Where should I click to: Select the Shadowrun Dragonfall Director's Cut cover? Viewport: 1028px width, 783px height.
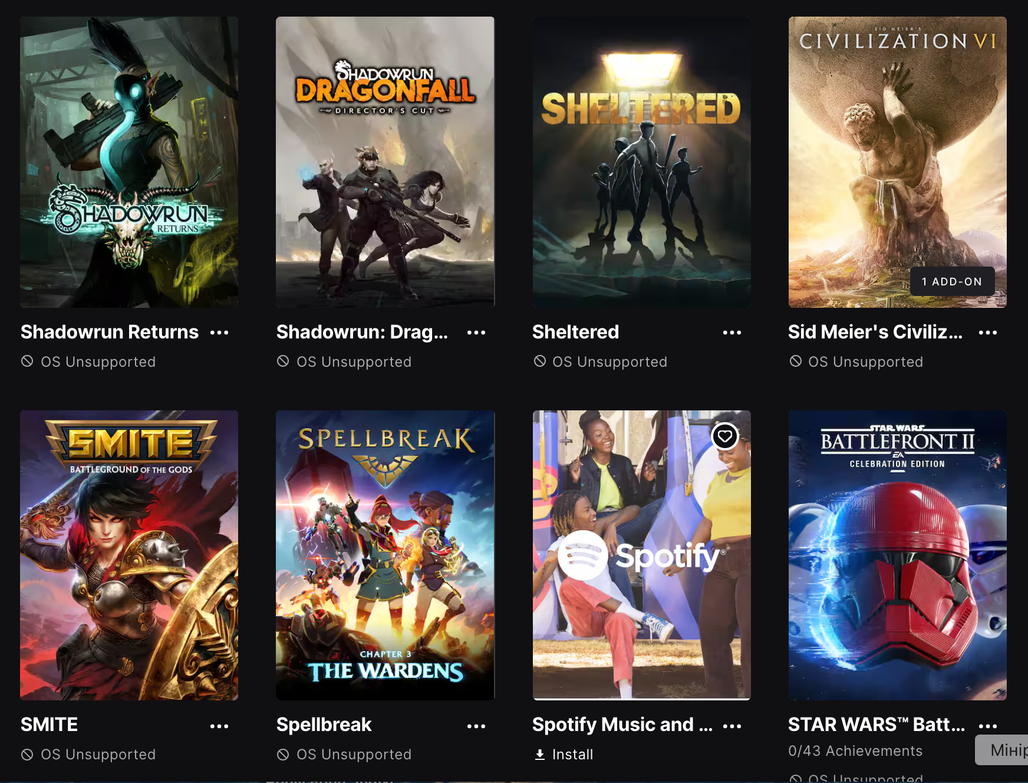coord(385,162)
